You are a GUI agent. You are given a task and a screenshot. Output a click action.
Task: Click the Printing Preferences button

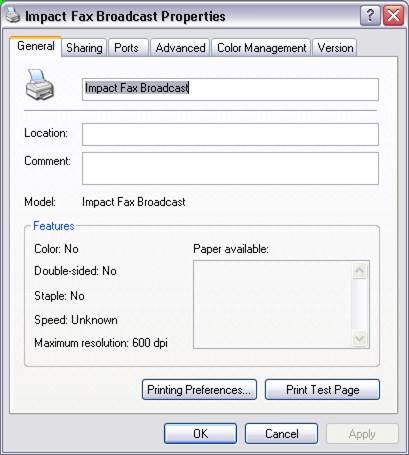point(199,389)
